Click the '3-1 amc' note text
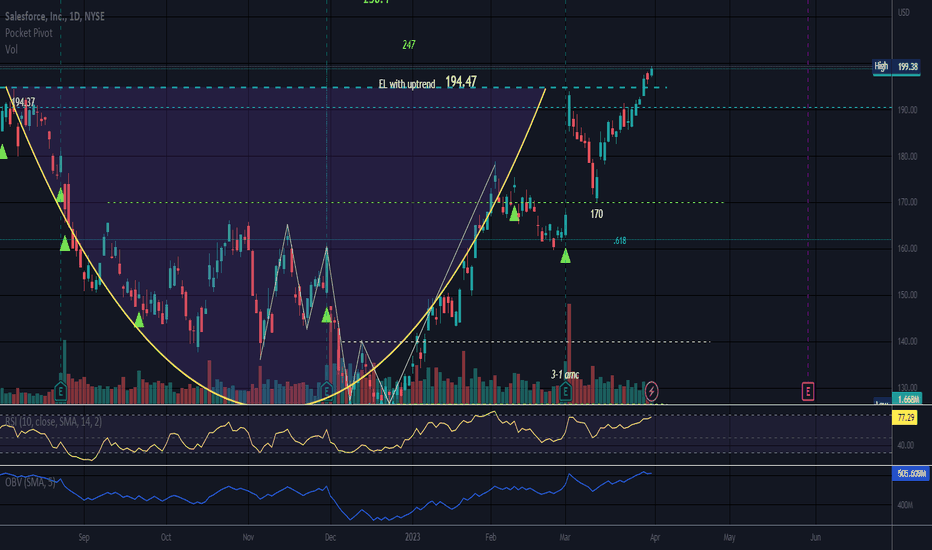This screenshot has width=932, height=550. (565, 374)
